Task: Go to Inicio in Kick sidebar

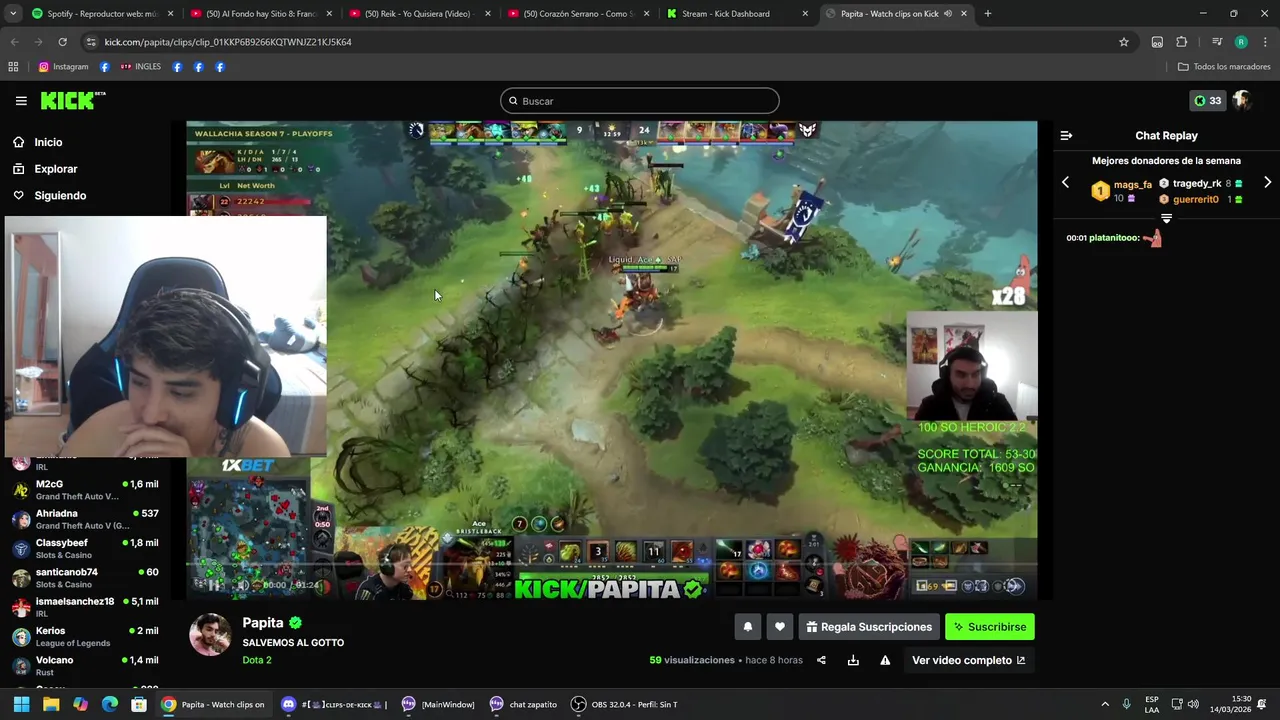Action: pos(48,142)
